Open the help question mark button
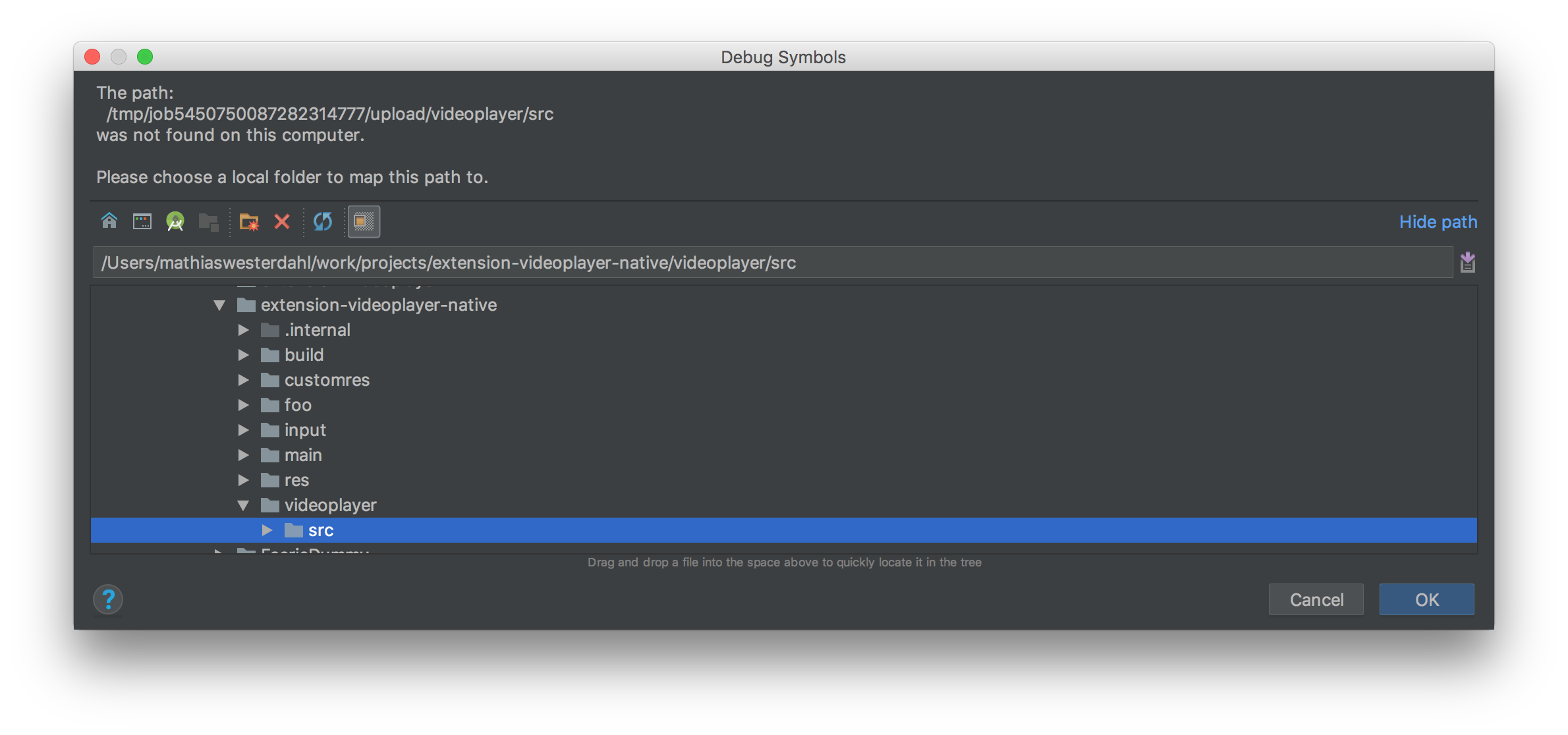The image size is (1568, 735). (108, 599)
